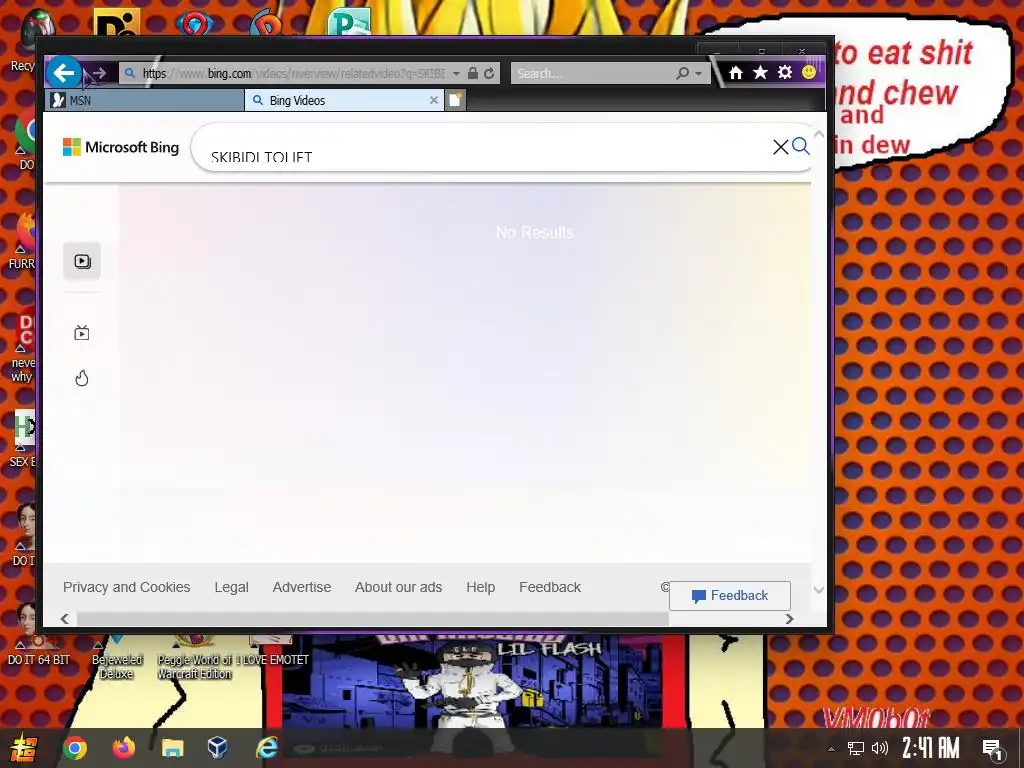Click the magnifier in the browser search box
The image size is (1024, 768).
click(682, 73)
